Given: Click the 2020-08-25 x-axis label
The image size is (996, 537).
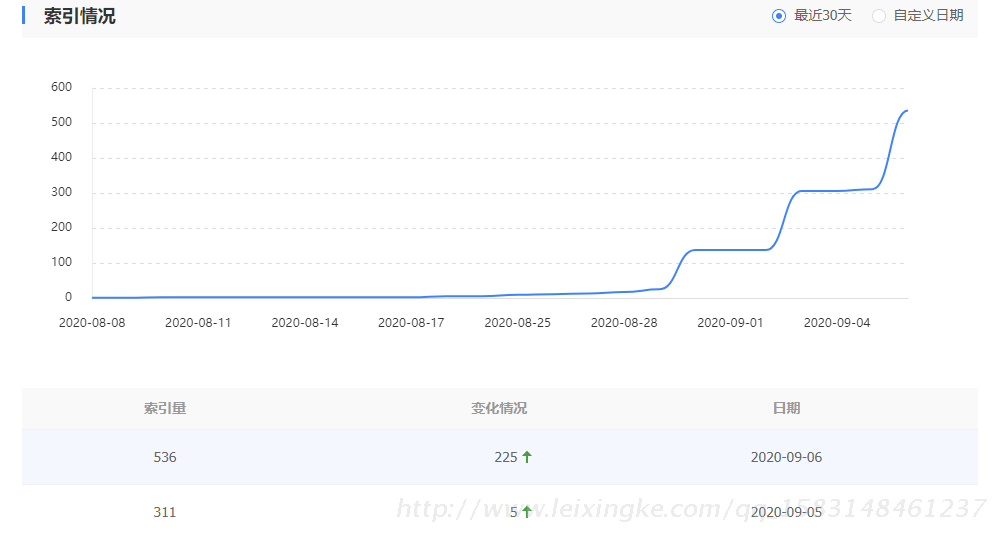Looking at the screenshot, I should (517, 323).
